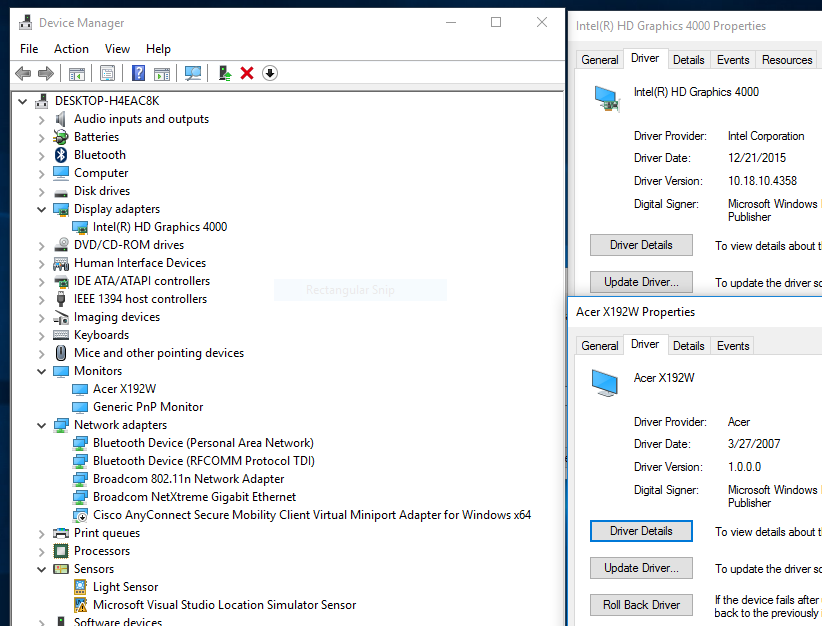Click warning icon of Location Simulator Sensor
Viewport: 822px width, 626px height.
point(80,605)
